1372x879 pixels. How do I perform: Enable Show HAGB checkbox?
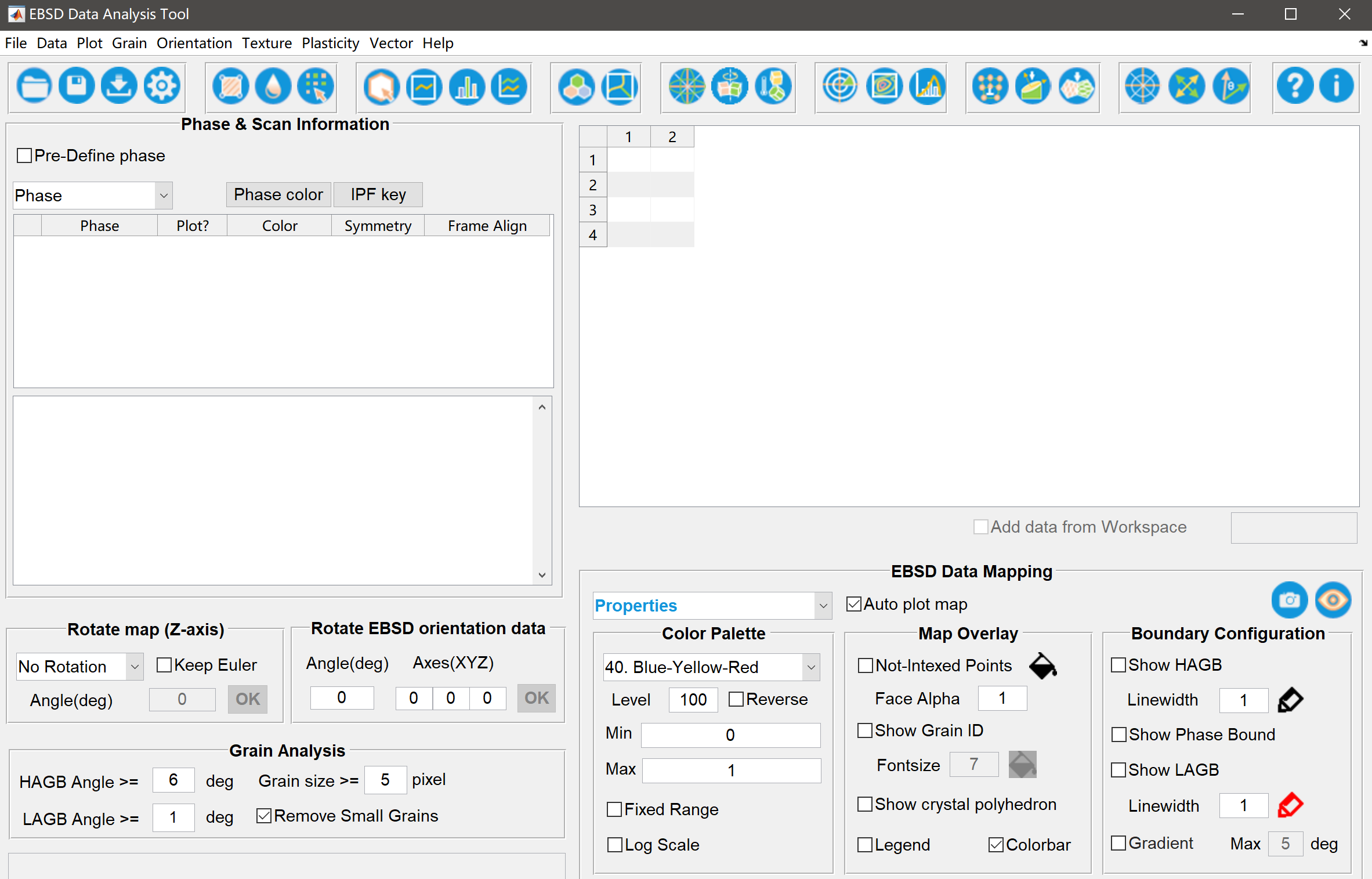click(x=1118, y=665)
